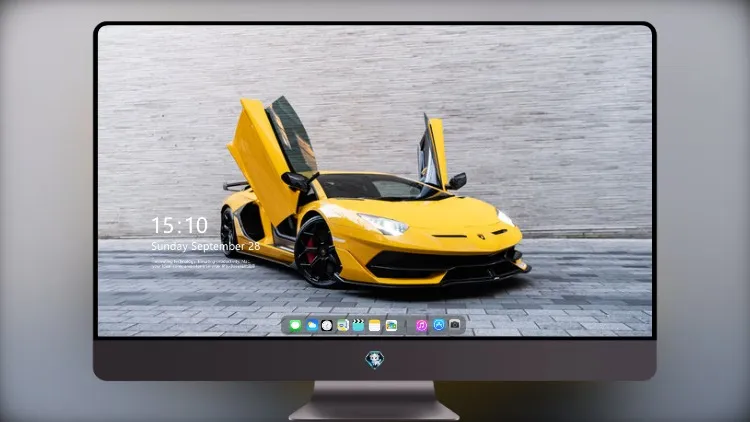Screen dimensions: 750x422
Task: Open the green Messages app in dock
Action: click(295, 325)
